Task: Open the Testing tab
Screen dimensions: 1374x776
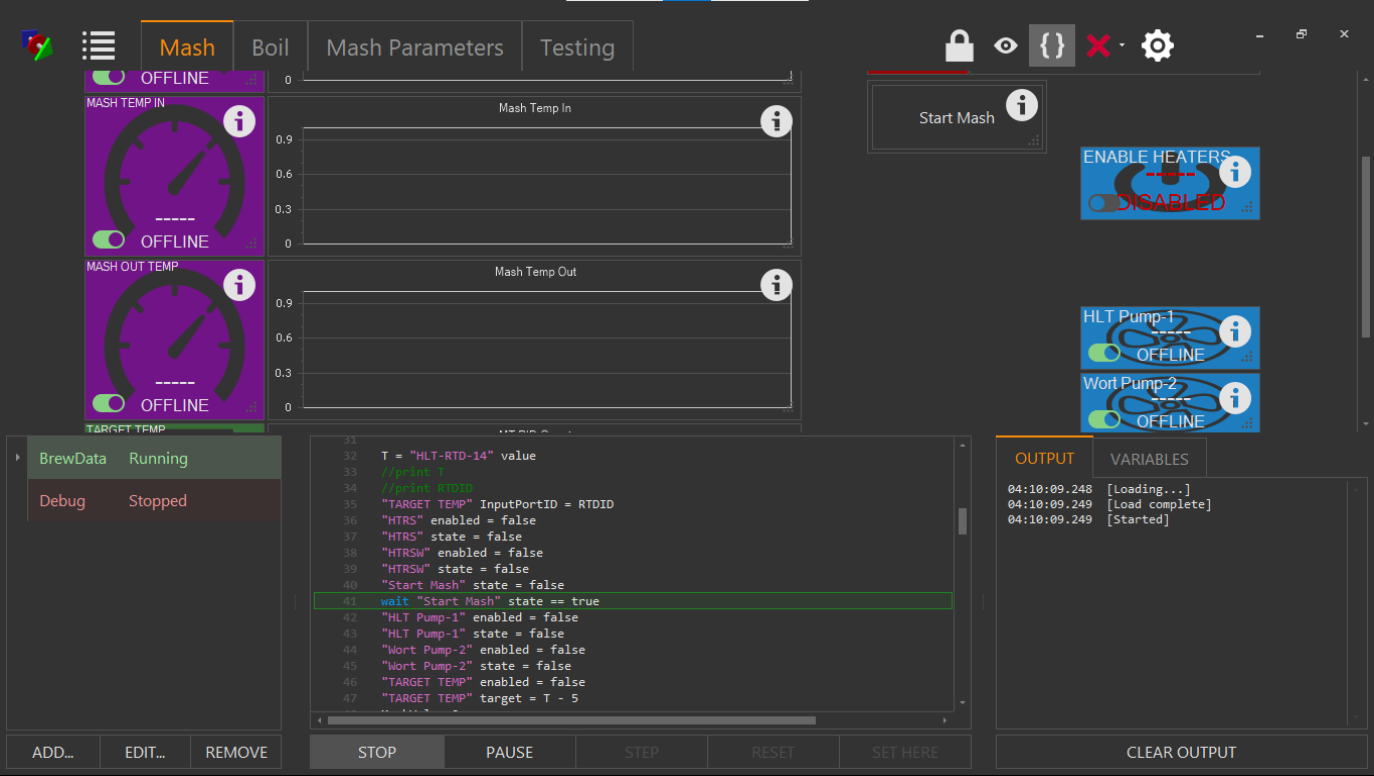Action: [x=577, y=47]
